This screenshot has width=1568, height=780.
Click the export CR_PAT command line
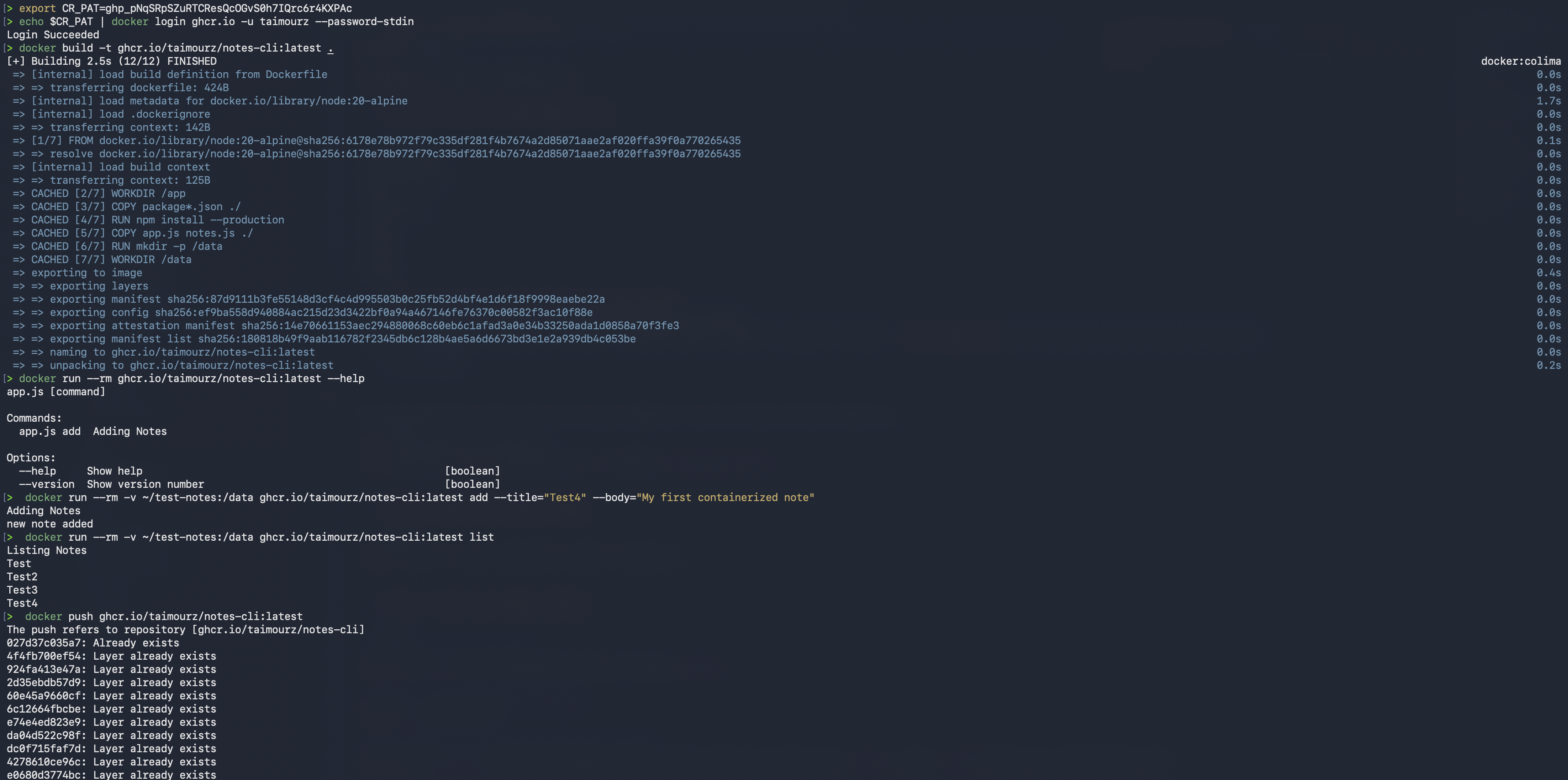pos(185,8)
